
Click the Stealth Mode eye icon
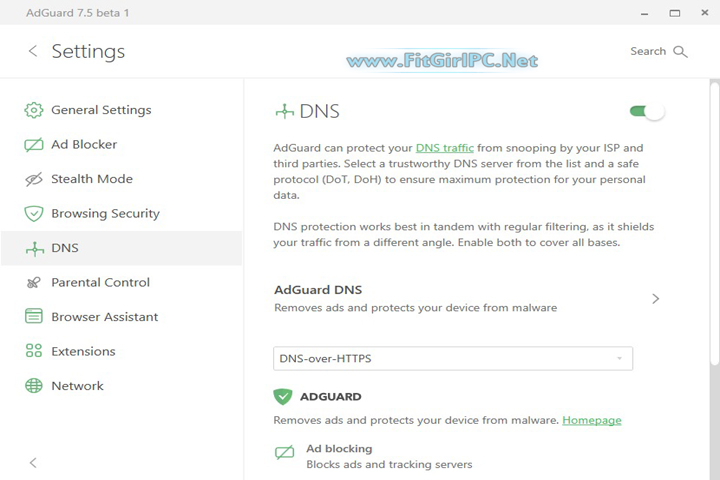(34, 179)
